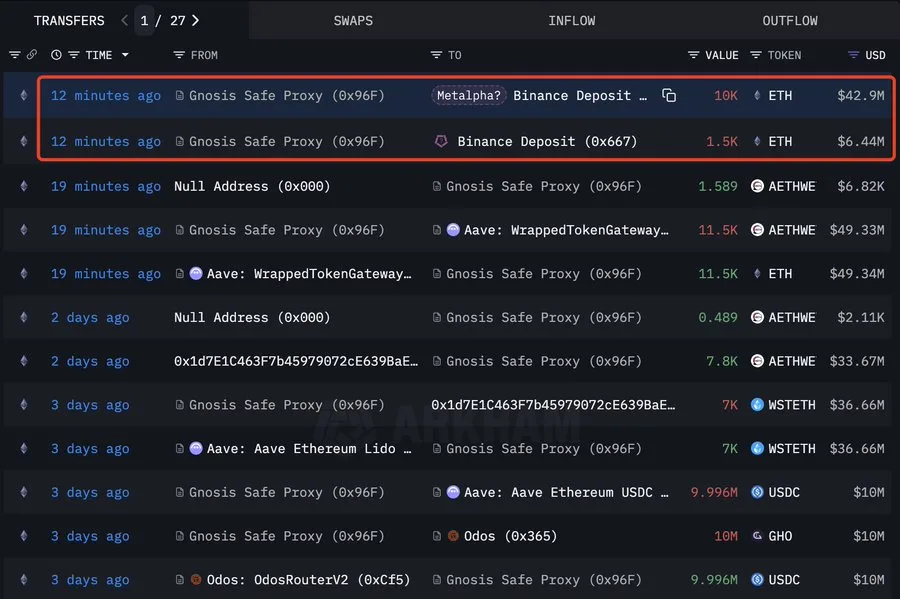900x599 pixels.
Task: Click Null Address (0x000) sending 0.489 AETHWE
Action: click(x=252, y=317)
